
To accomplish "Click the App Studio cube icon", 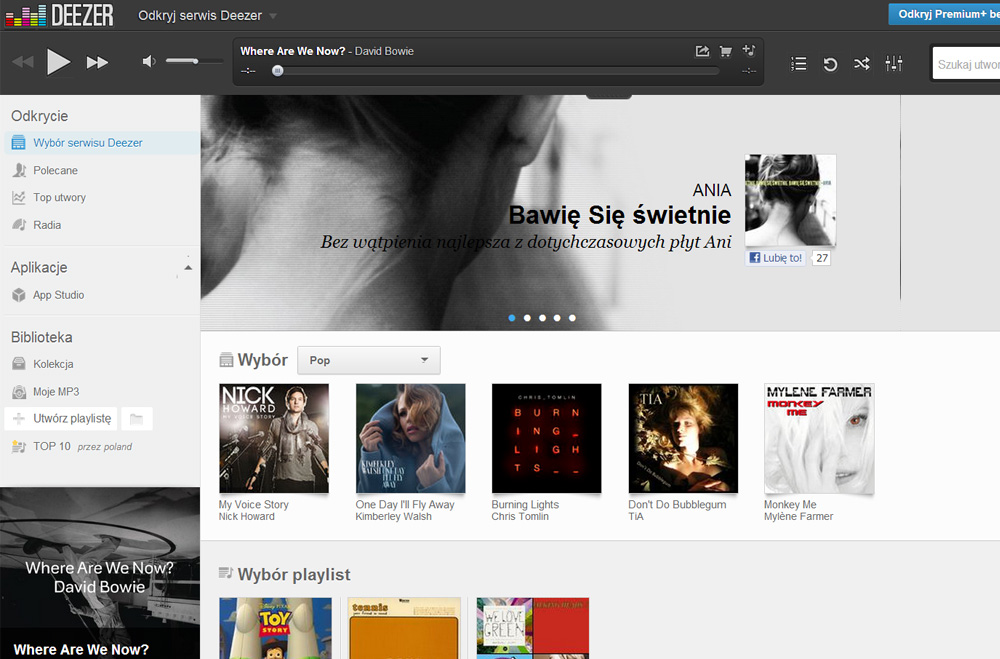I will pos(19,295).
